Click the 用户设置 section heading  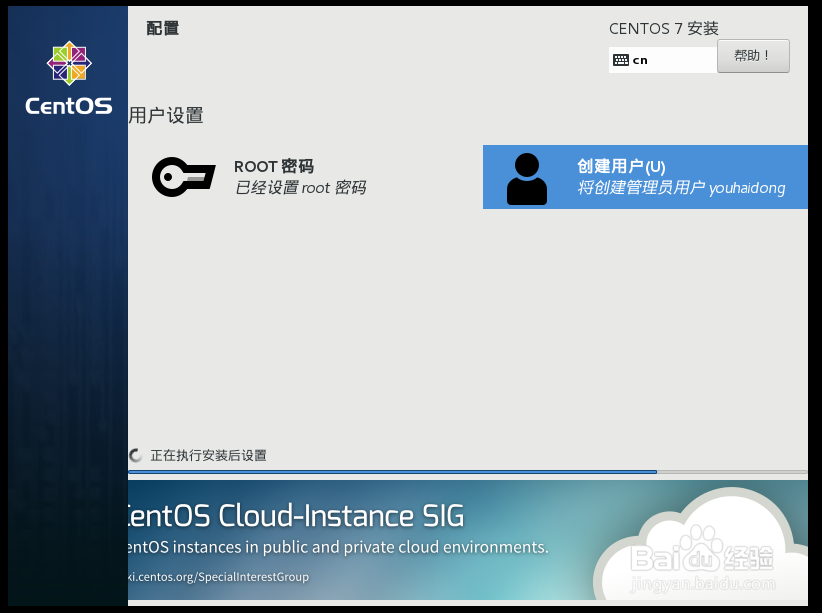pyautogui.click(x=166, y=115)
